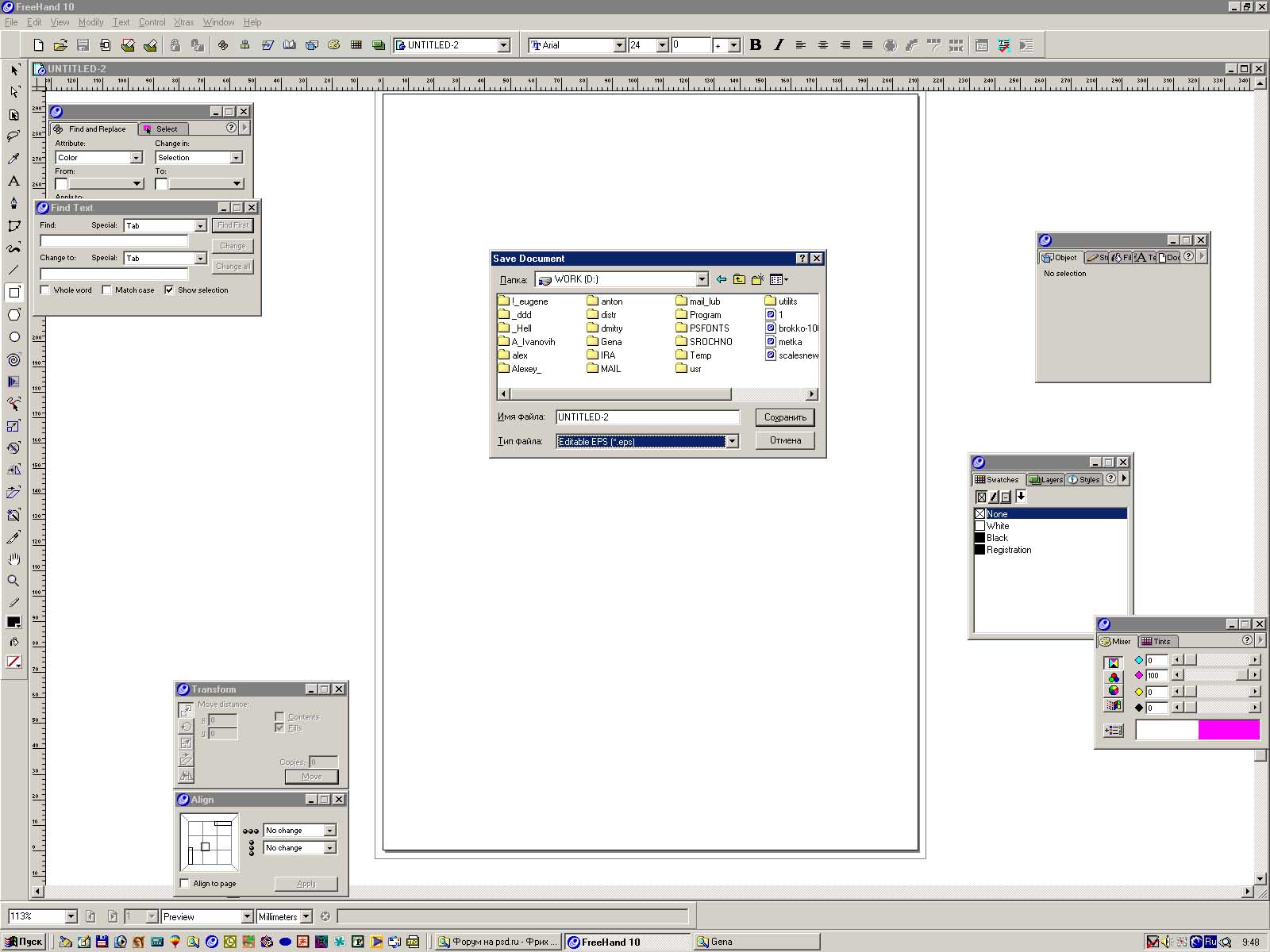Toggle the Align to page checkbox
Image resolution: width=1270 pixels, height=952 pixels.
point(185,884)
